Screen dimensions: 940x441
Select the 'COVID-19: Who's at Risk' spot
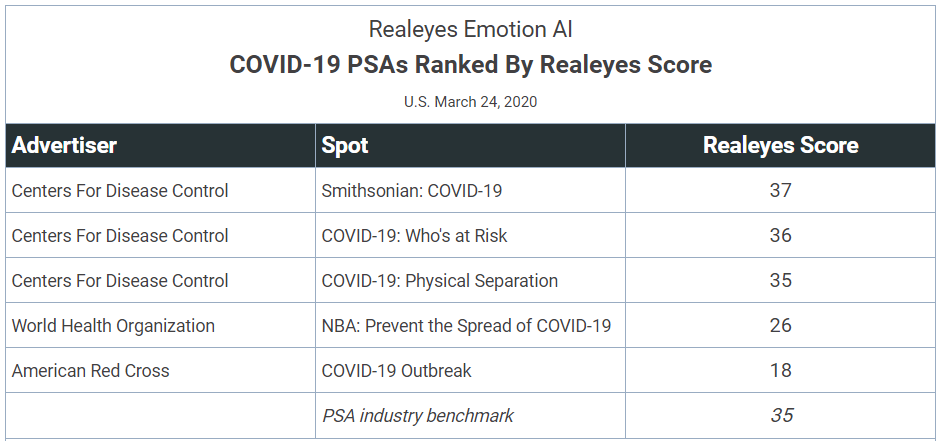coord(414,235)
